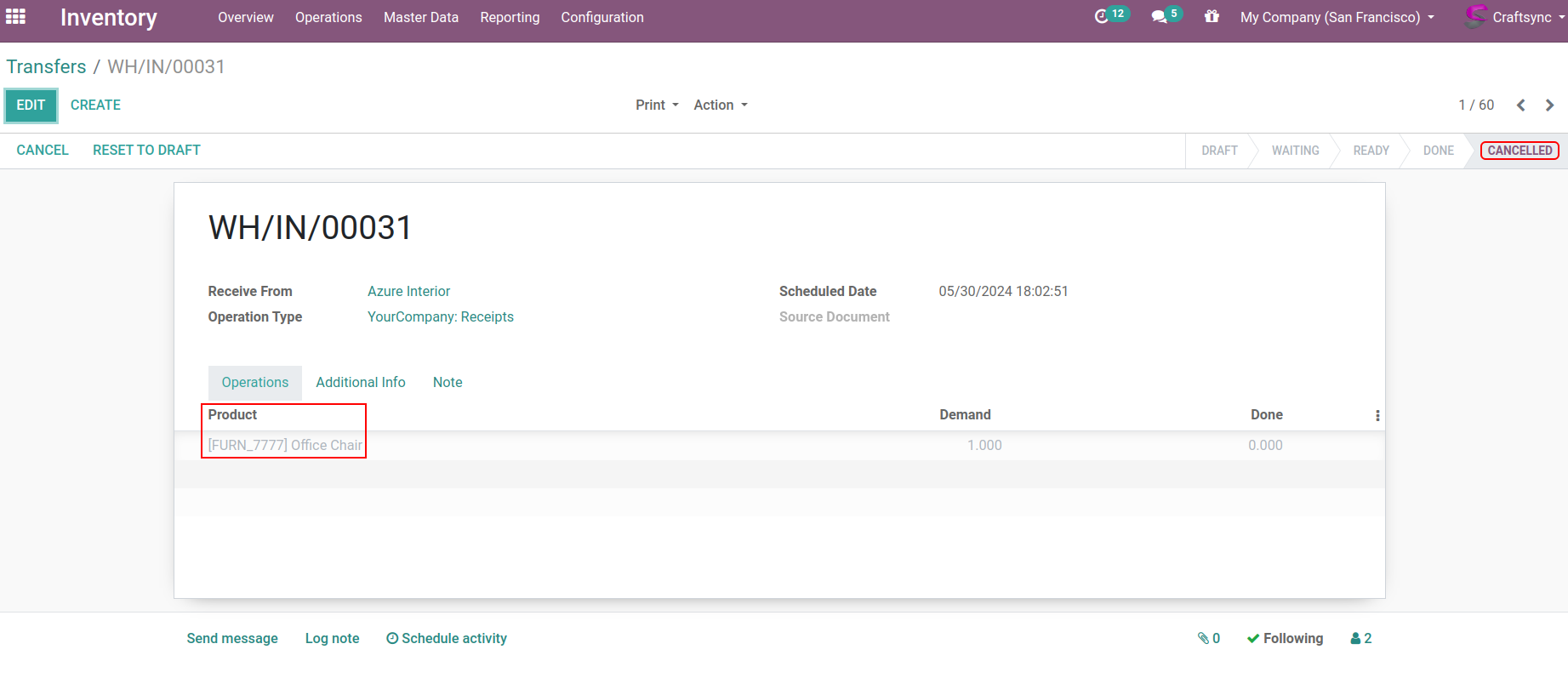Screen dimensions: 1568x678
Task: Go to next record arrow
Action: pos(1549,105)
